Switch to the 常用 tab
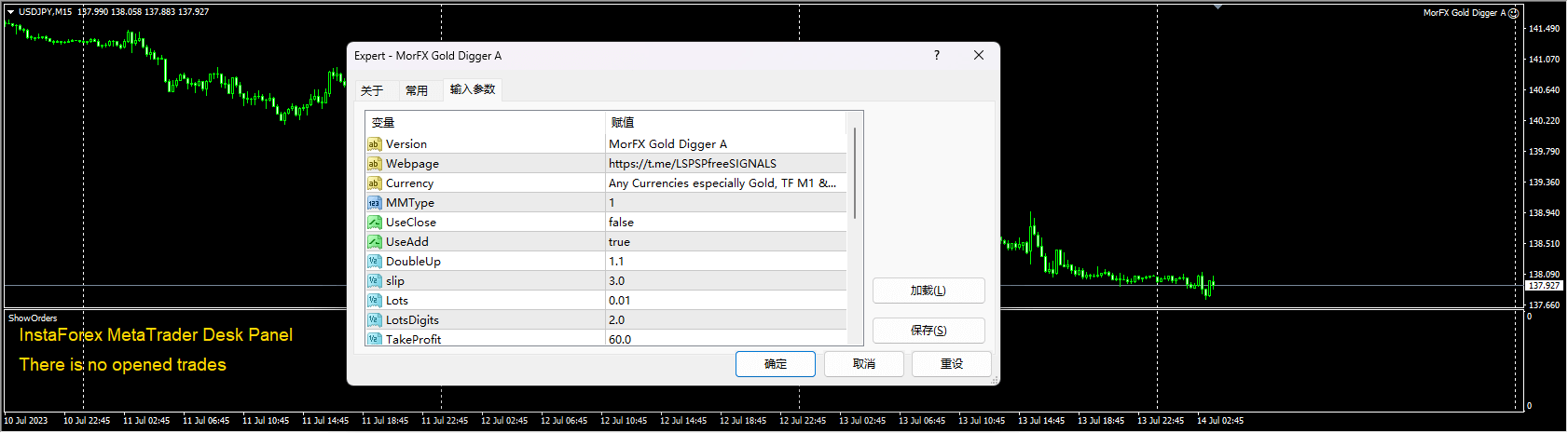The image size is (1568, 433). (x=417, y=90)
